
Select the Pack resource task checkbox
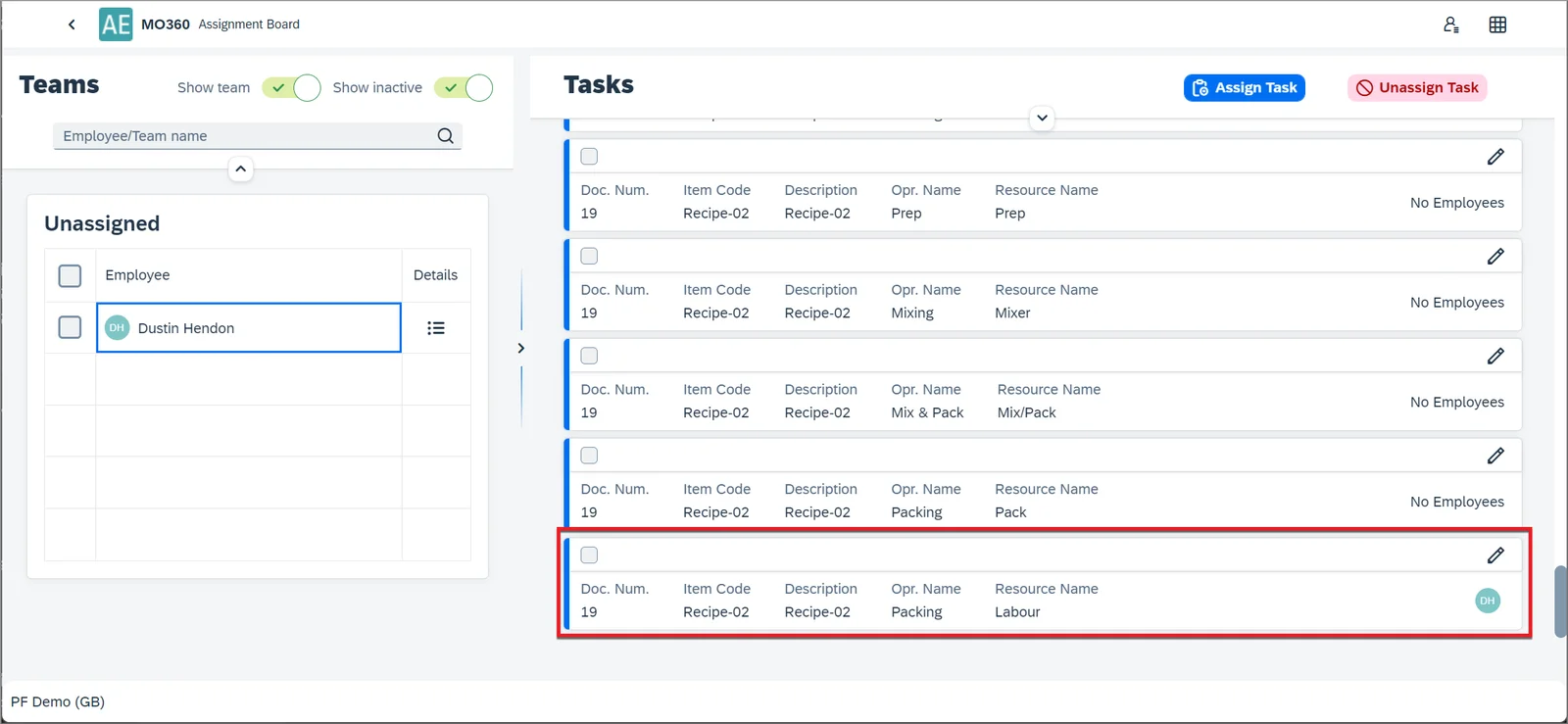point(589,456)
